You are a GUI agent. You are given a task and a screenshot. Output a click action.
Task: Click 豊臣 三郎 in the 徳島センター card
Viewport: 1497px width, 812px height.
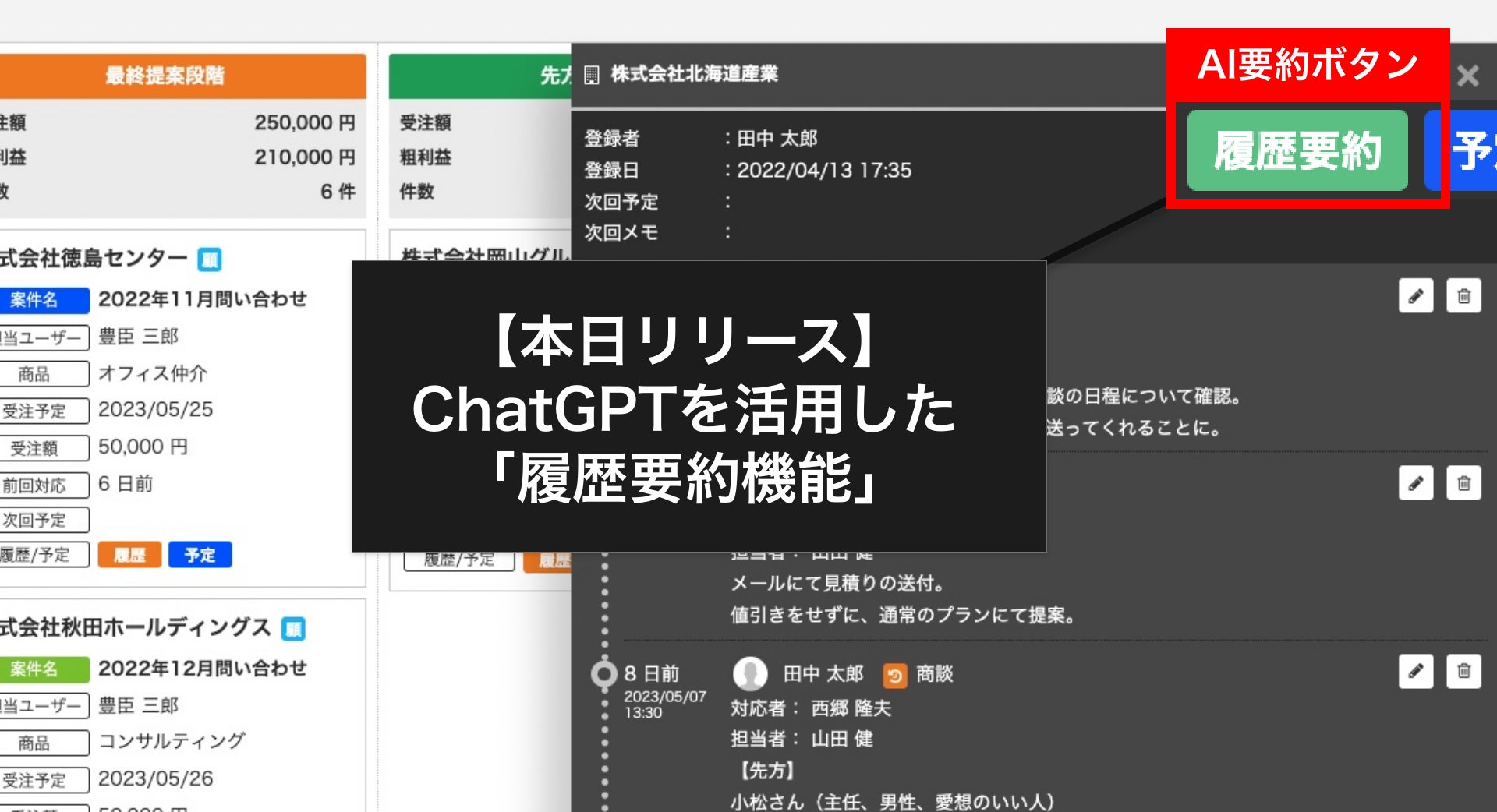138,337
